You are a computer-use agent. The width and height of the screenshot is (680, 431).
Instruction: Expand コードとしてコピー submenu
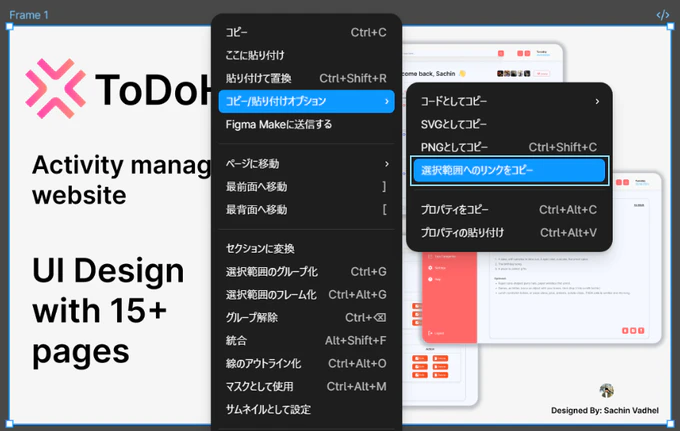coord(509,101)
